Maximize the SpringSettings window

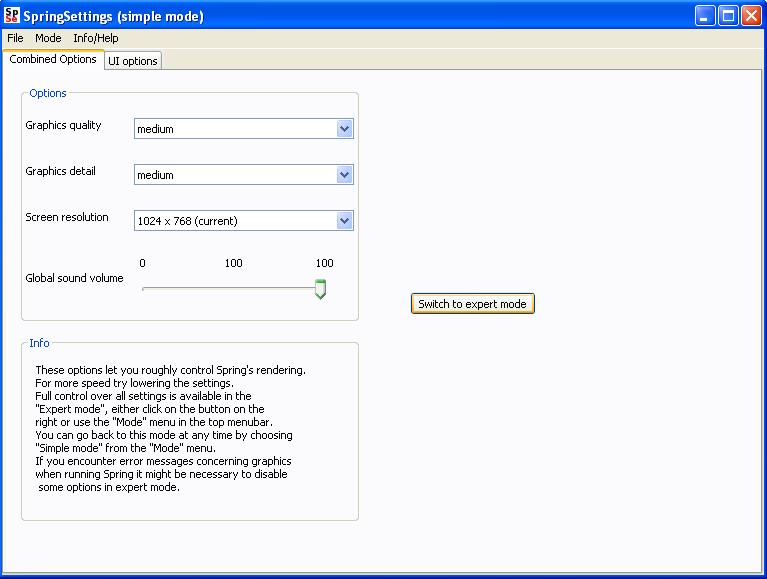tap(728, 16)
